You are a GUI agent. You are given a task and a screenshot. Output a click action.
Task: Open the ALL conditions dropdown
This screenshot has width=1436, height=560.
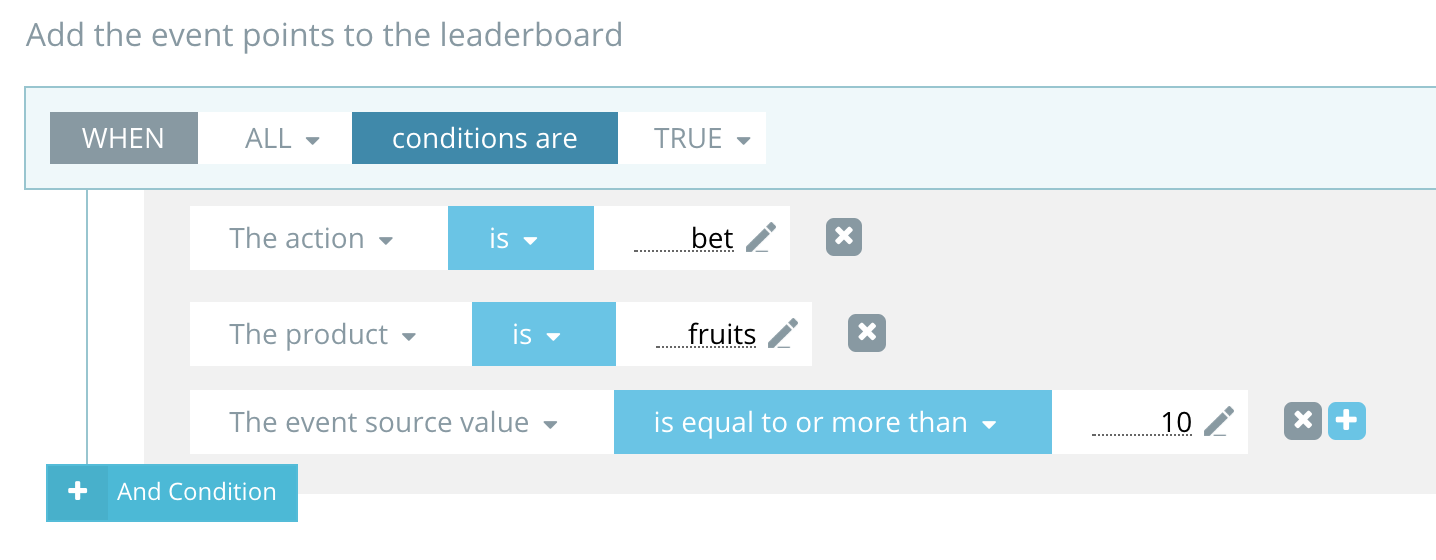tap(282, 138)
